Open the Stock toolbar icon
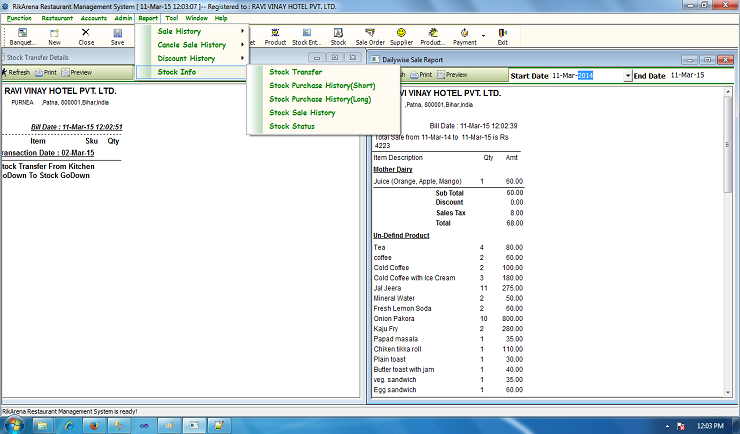This screenshot has height=434, width=740. click(x=338, y=36)
